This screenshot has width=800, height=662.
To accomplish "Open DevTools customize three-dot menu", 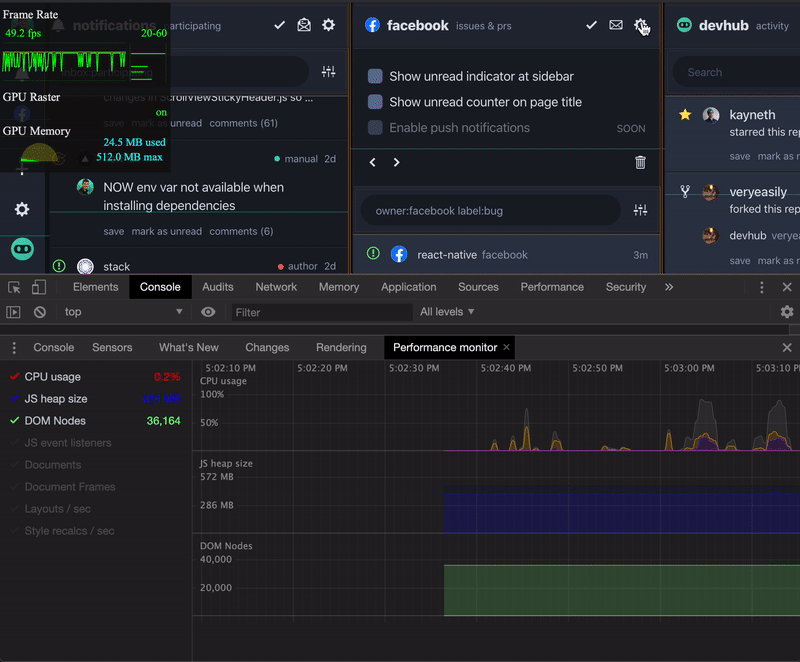I will point(762,287).
